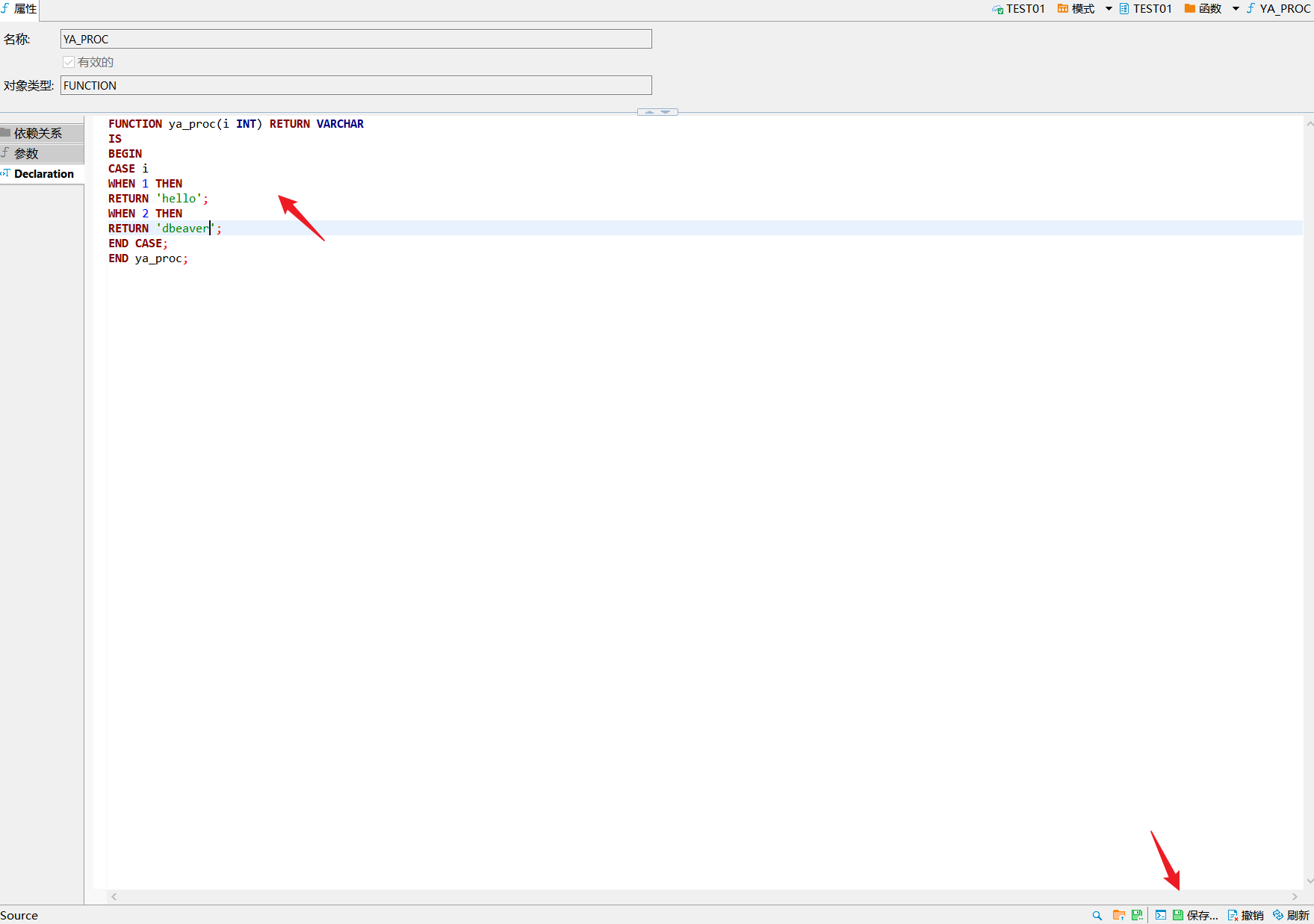
Task: Switch to the 参数 parameters tab
Action: (41, 153)
